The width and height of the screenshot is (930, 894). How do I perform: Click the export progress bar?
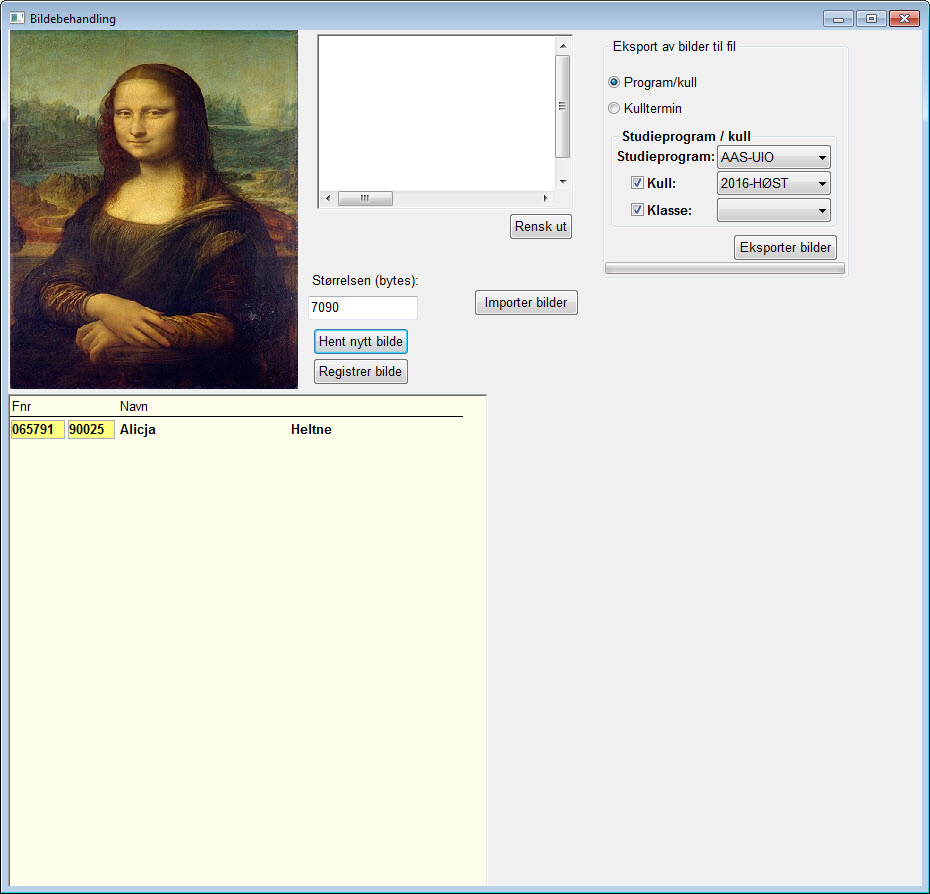725,269
